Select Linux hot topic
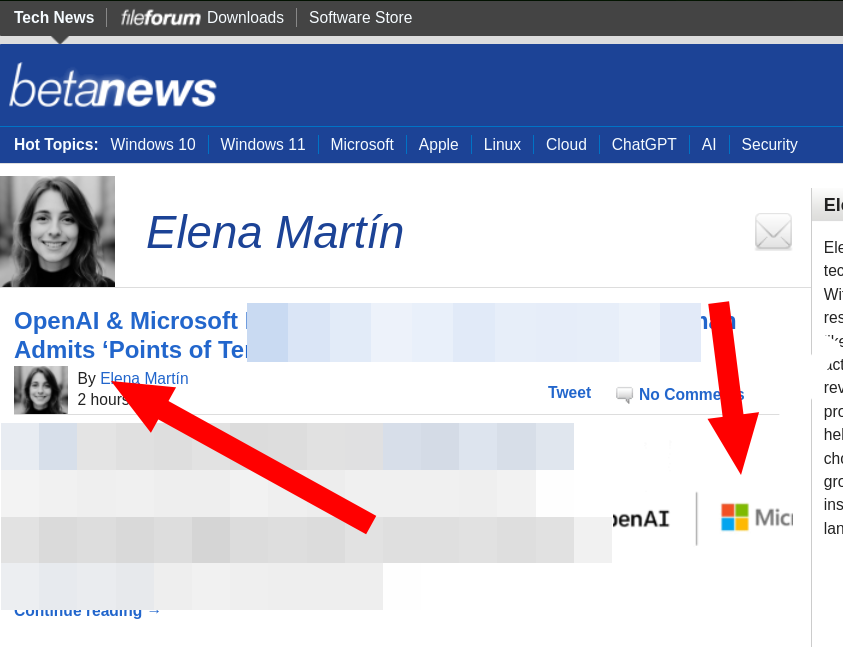Screen dimensions: 843x647 point(502,145)
